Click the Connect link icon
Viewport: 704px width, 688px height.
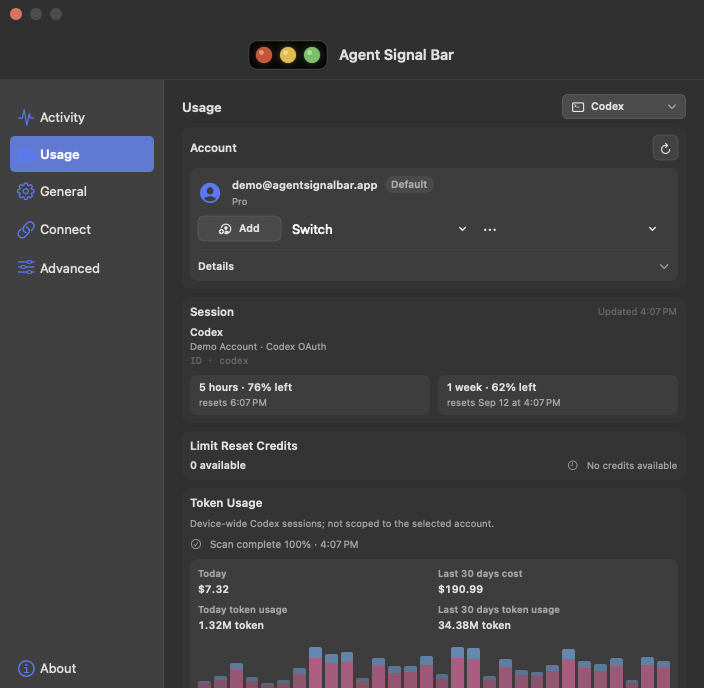coord(26,229)
